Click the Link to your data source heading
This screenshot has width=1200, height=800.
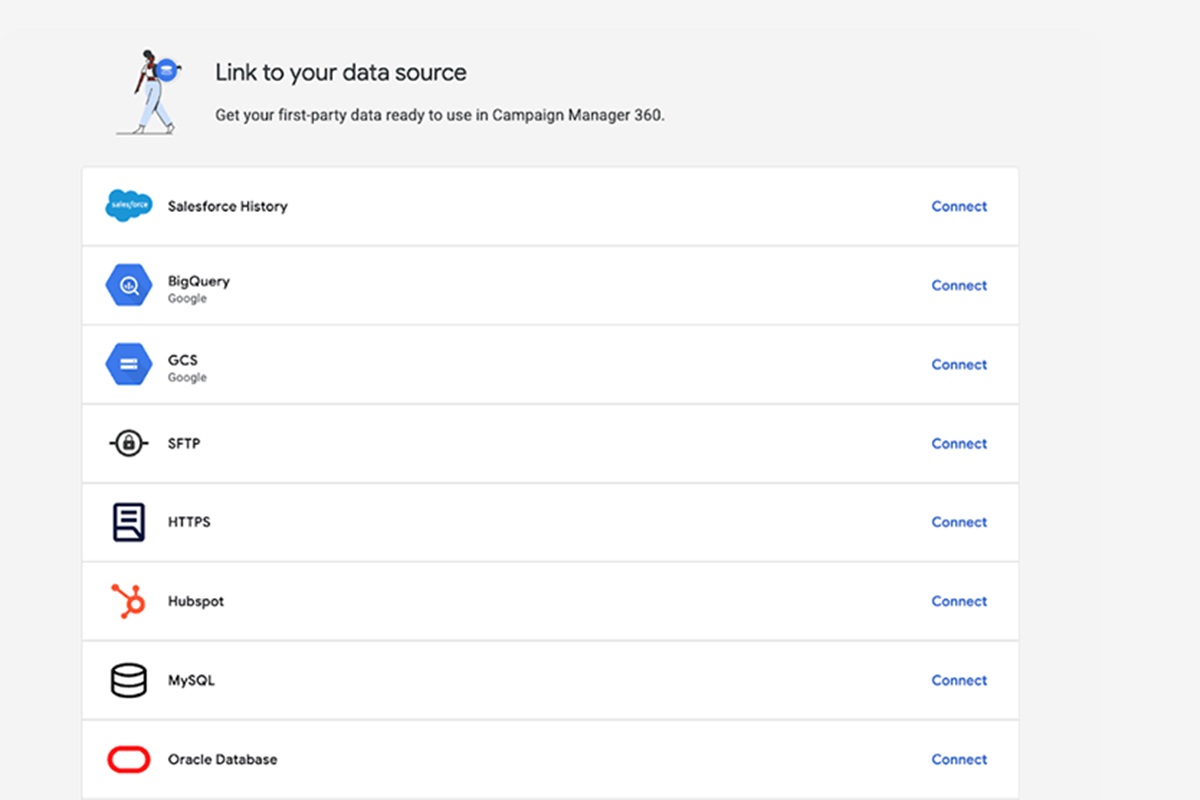pos(341,73)
